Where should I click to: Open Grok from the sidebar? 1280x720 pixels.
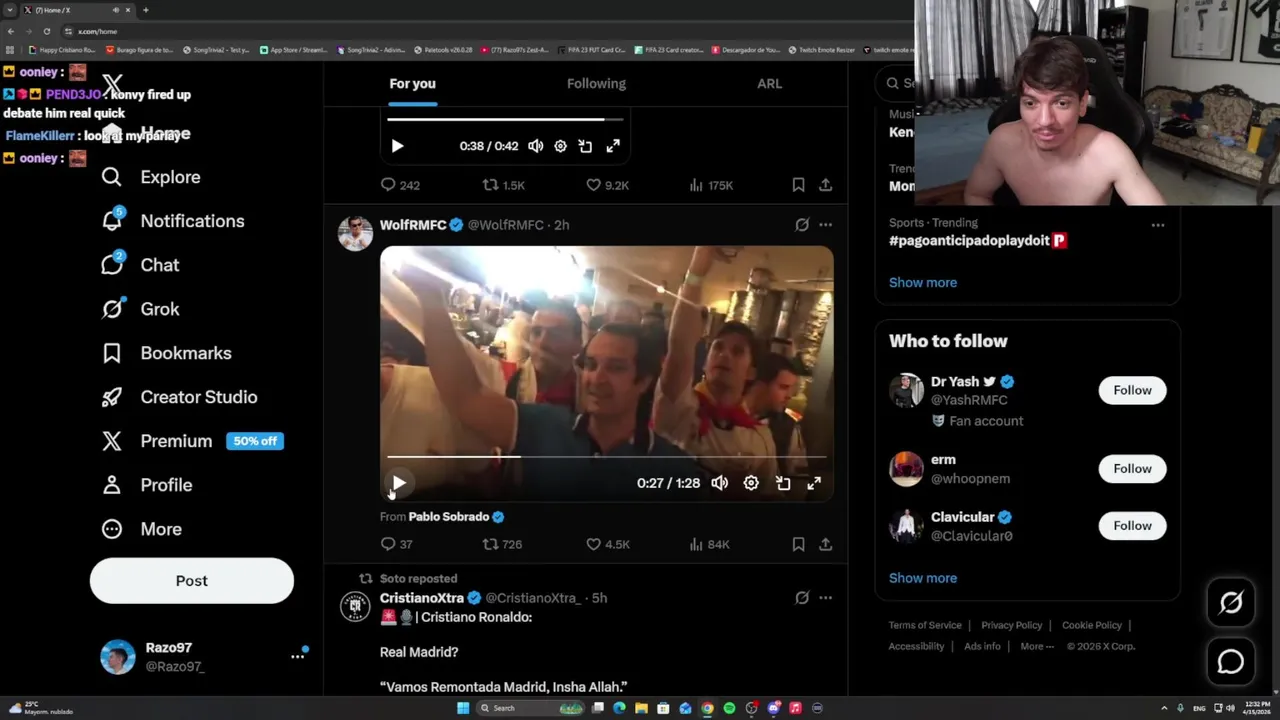click(x=139, y=309)
